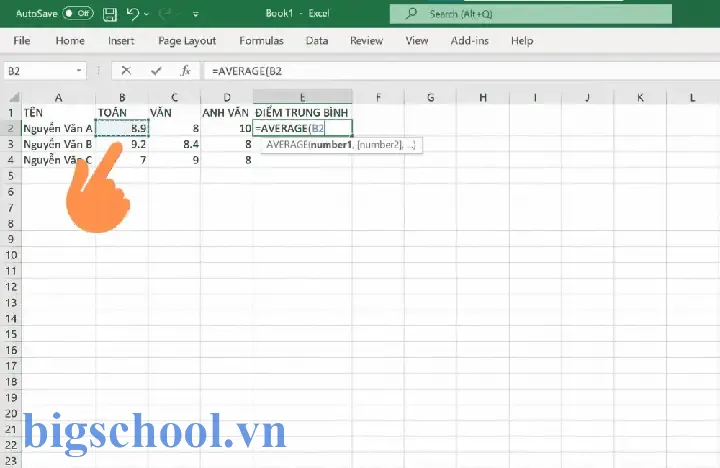
Task: Click the Insert Function fx icon
Action: click(186, 71)
